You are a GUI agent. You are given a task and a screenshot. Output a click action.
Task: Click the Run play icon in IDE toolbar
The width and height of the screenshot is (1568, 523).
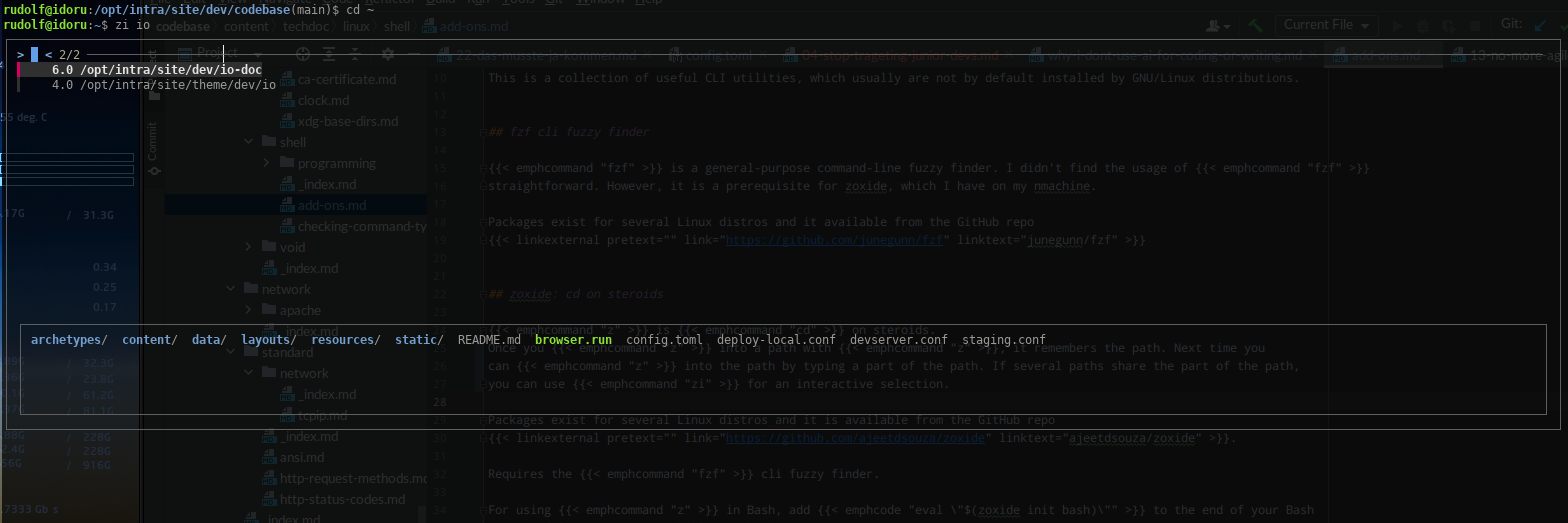(1398, 25)
